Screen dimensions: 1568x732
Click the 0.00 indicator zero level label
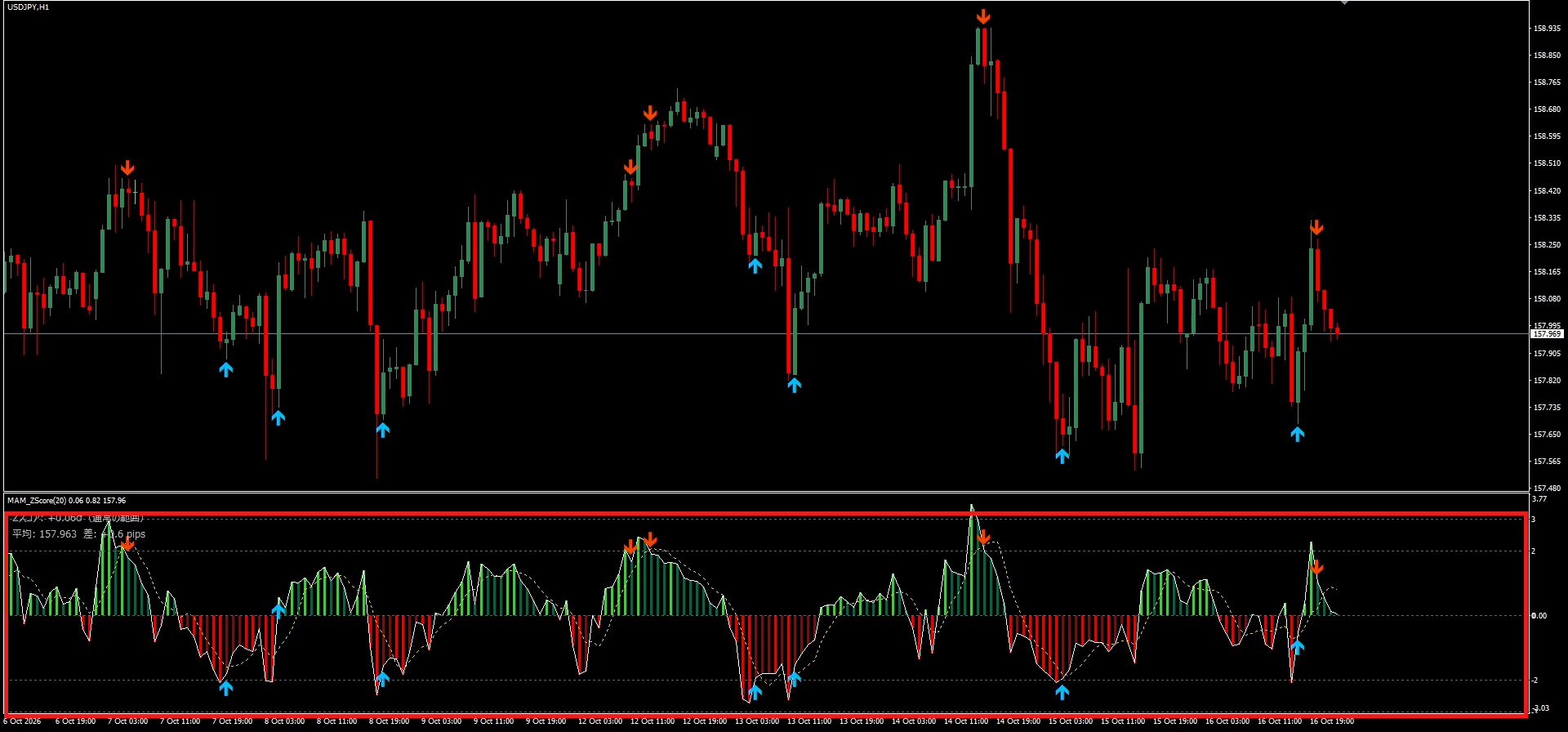(1539, 616)
